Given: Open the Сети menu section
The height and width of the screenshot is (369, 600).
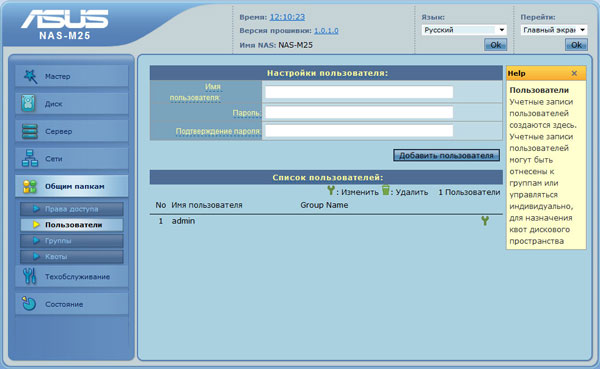Looking at the screenshot, I should pyautogui.click(x=72, y=158).
